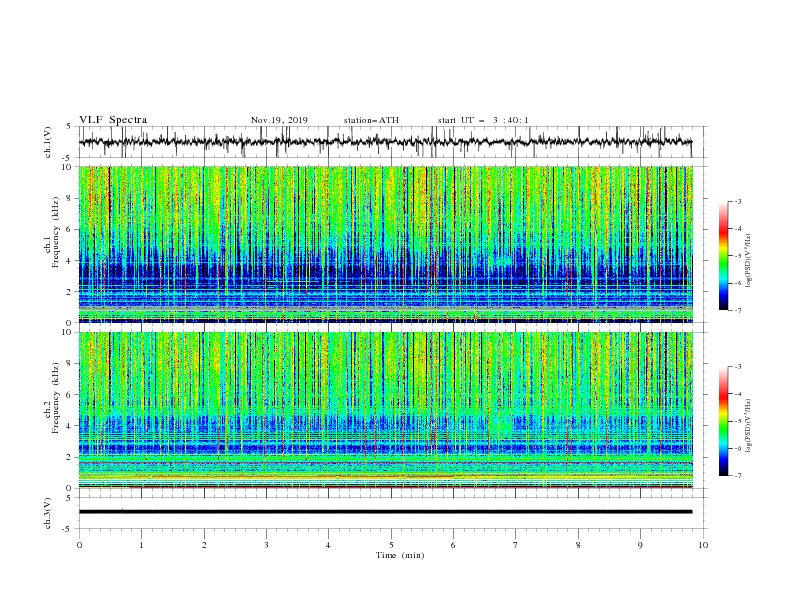Click the "ch.1 Frequency (kHz)" axis label

(52, 232)
